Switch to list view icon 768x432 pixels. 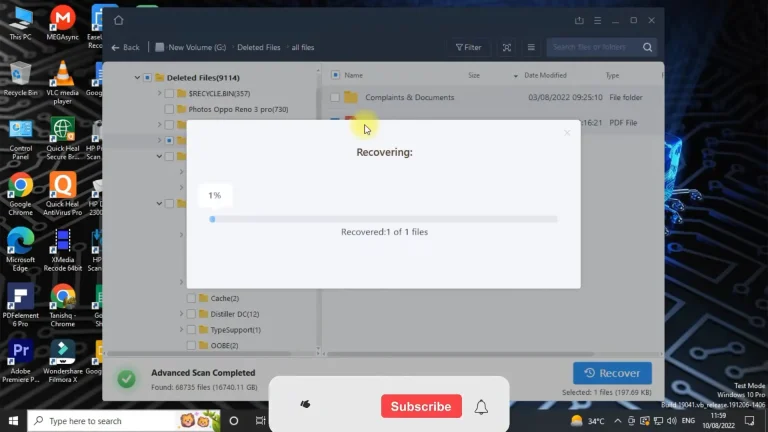tap(531, 48)
